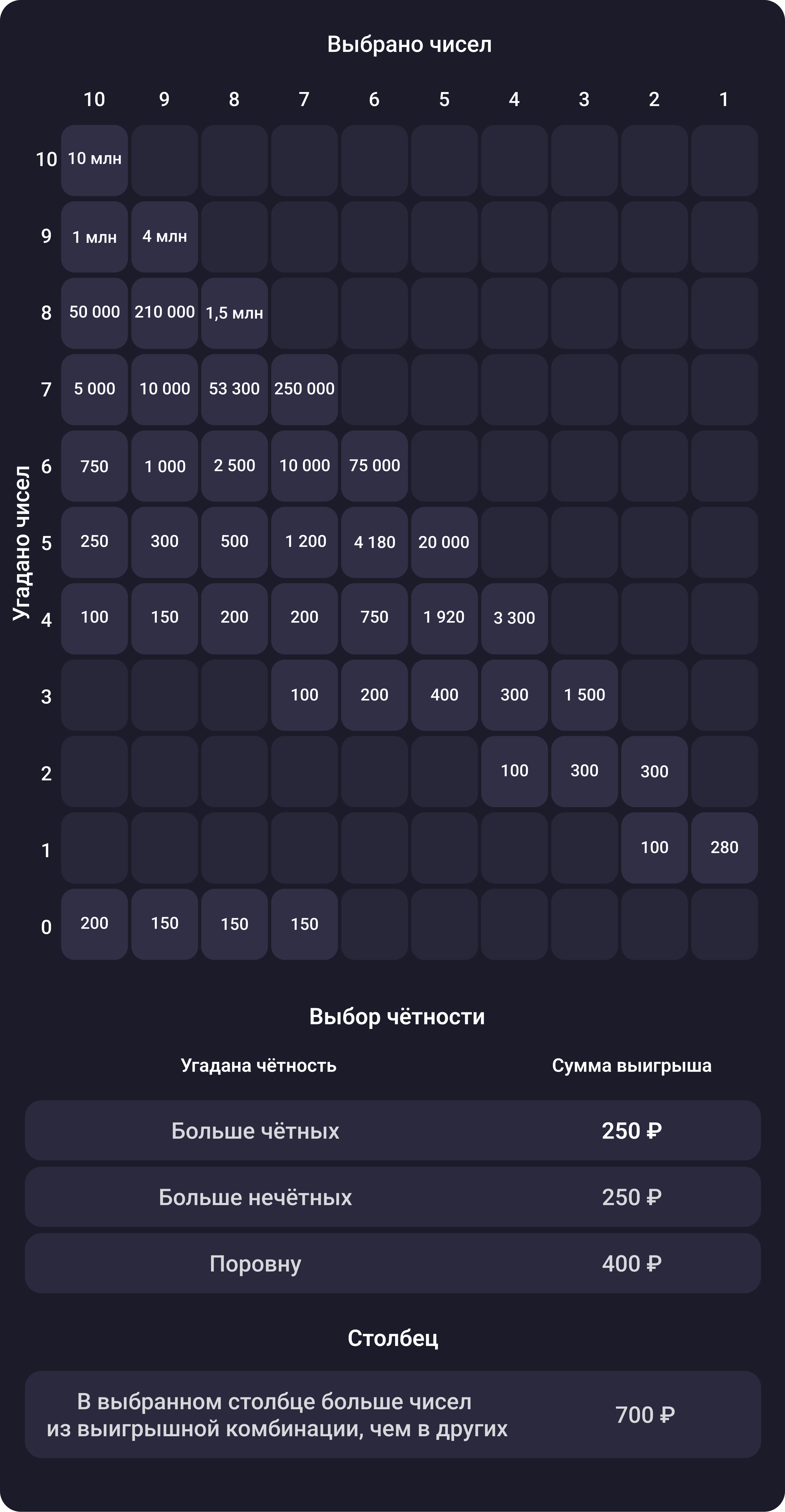Image resolution: width=785 pixels, height=1512 pixels.
Task: Click the 1 920 prize cell
Action: coord(444,619)
